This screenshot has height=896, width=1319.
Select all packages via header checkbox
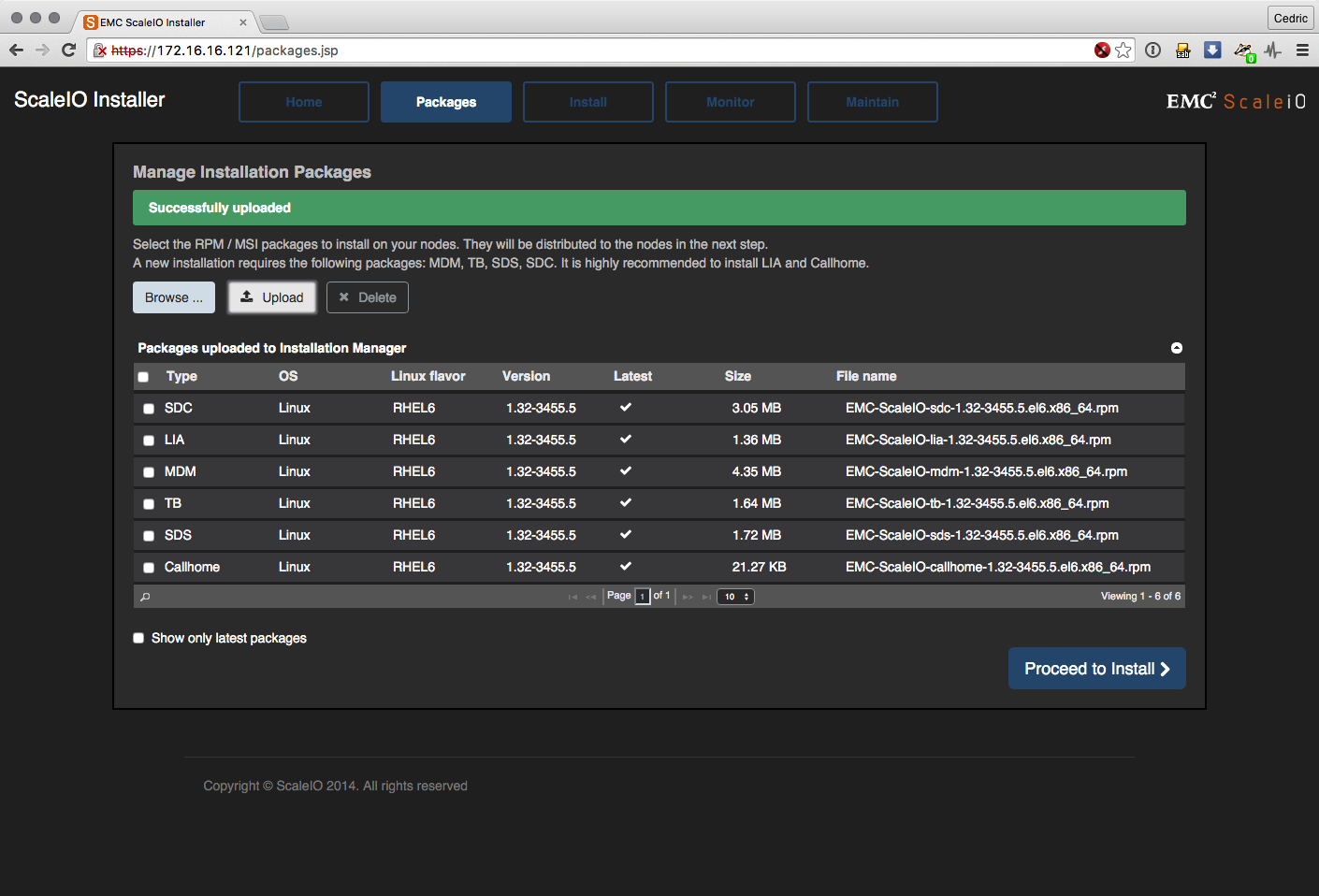(x=143, y=377)
